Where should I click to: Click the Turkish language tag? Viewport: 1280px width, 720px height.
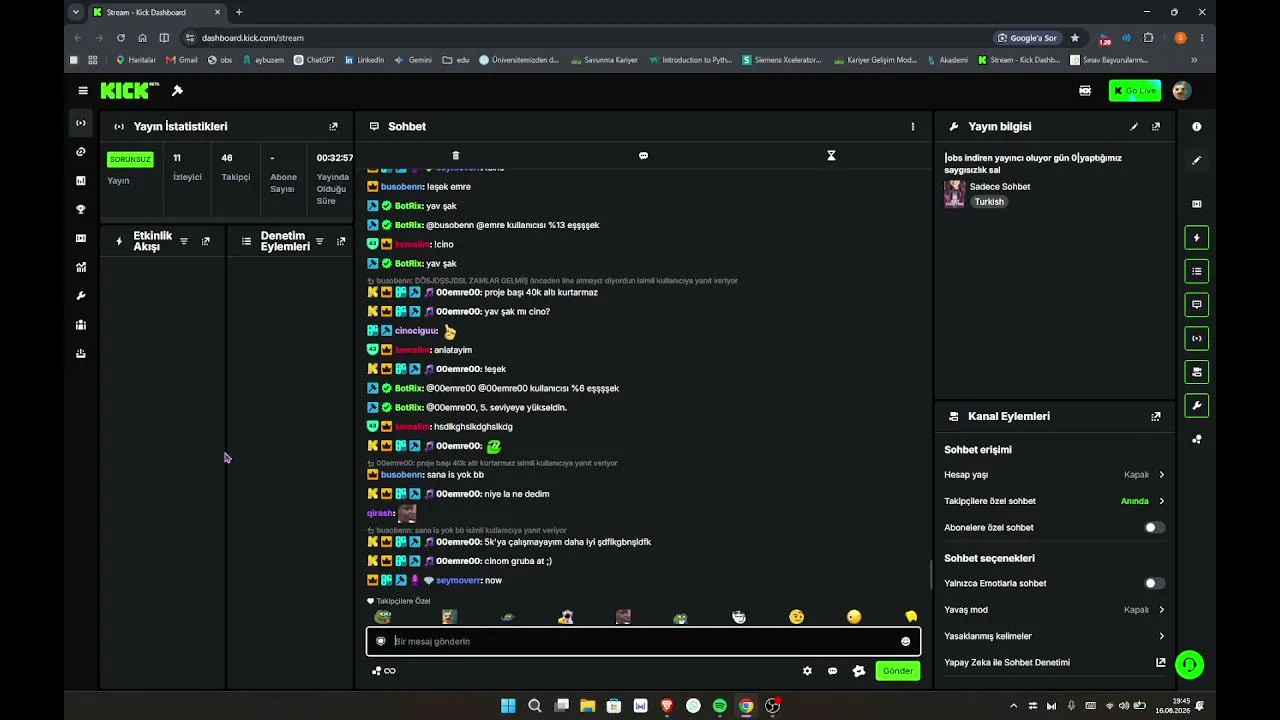989,202
